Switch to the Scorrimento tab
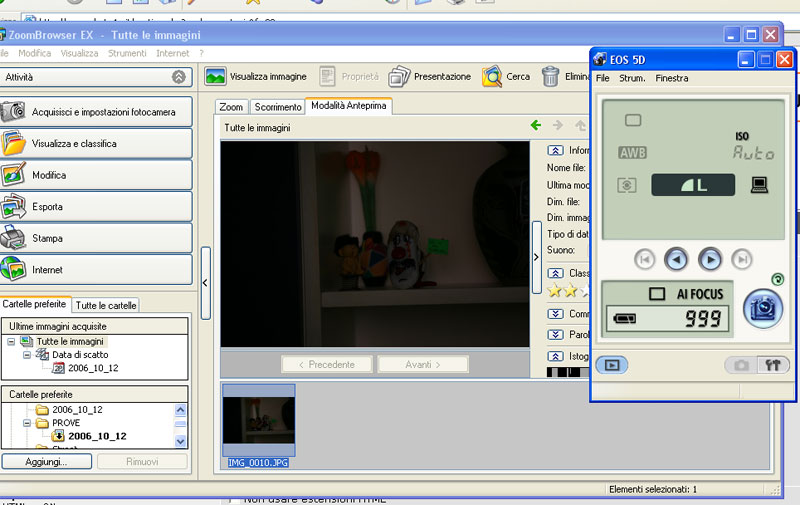Viewport: 800px width, 505px height. point(278,107)
